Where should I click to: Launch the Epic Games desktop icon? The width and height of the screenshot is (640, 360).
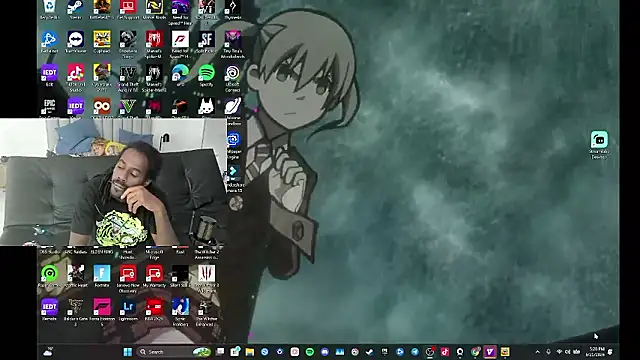tap(49, 108)
